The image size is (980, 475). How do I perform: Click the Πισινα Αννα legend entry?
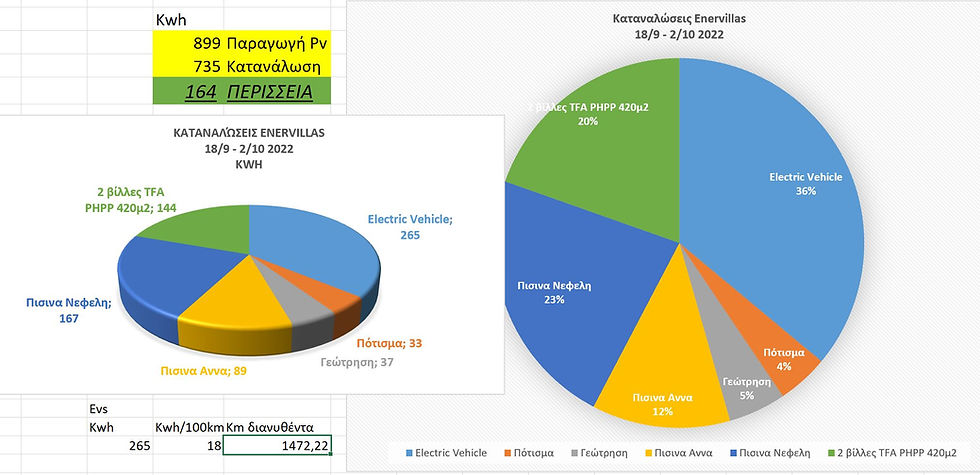point(678,452)
